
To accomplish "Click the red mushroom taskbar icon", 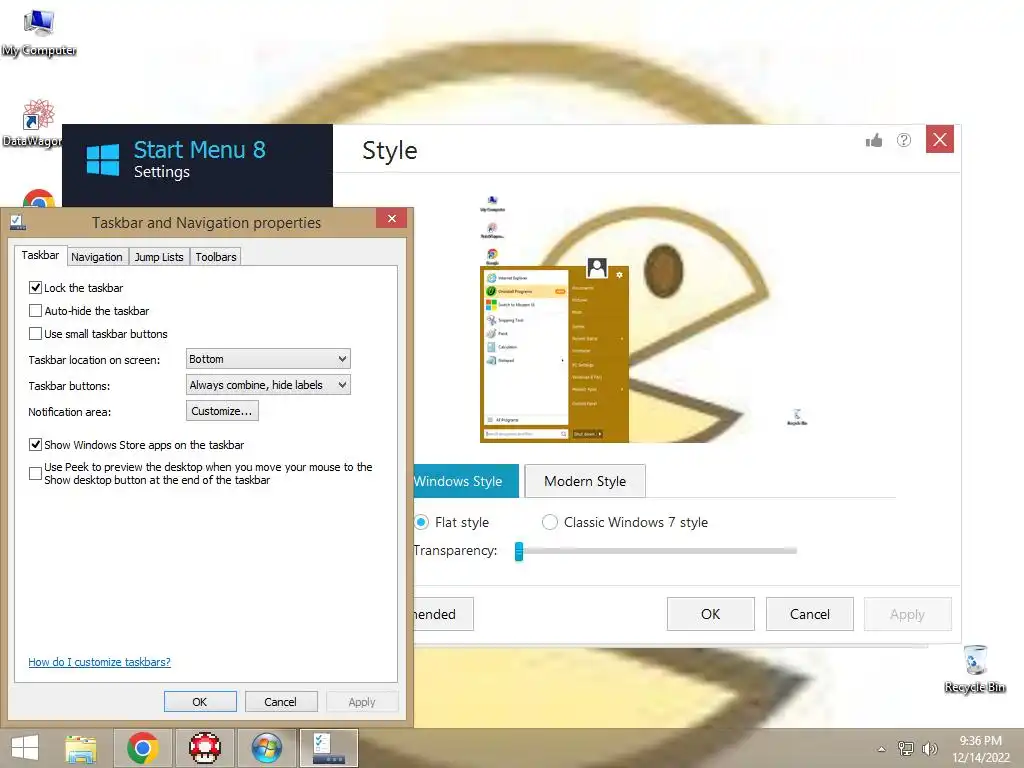I will 205,748.
